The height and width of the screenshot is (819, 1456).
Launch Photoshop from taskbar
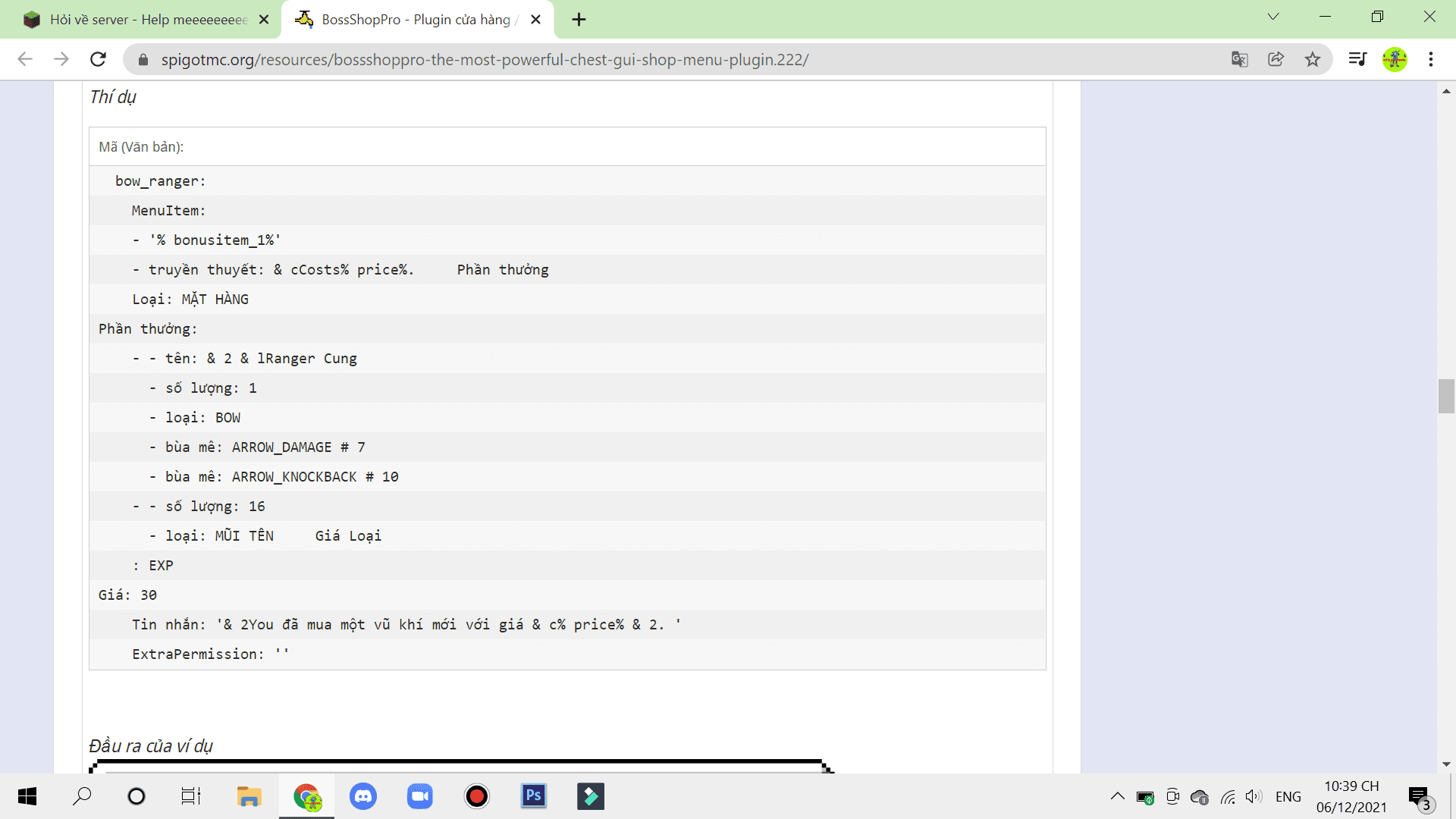pyautogui.click(x=534, y=796)
